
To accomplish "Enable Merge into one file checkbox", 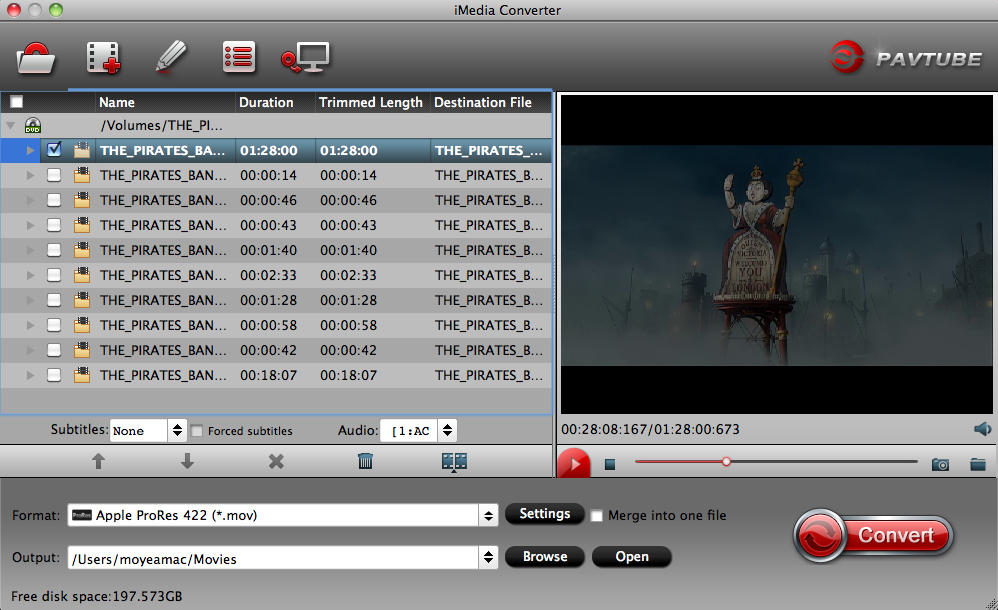I will [x=596, y=516].
